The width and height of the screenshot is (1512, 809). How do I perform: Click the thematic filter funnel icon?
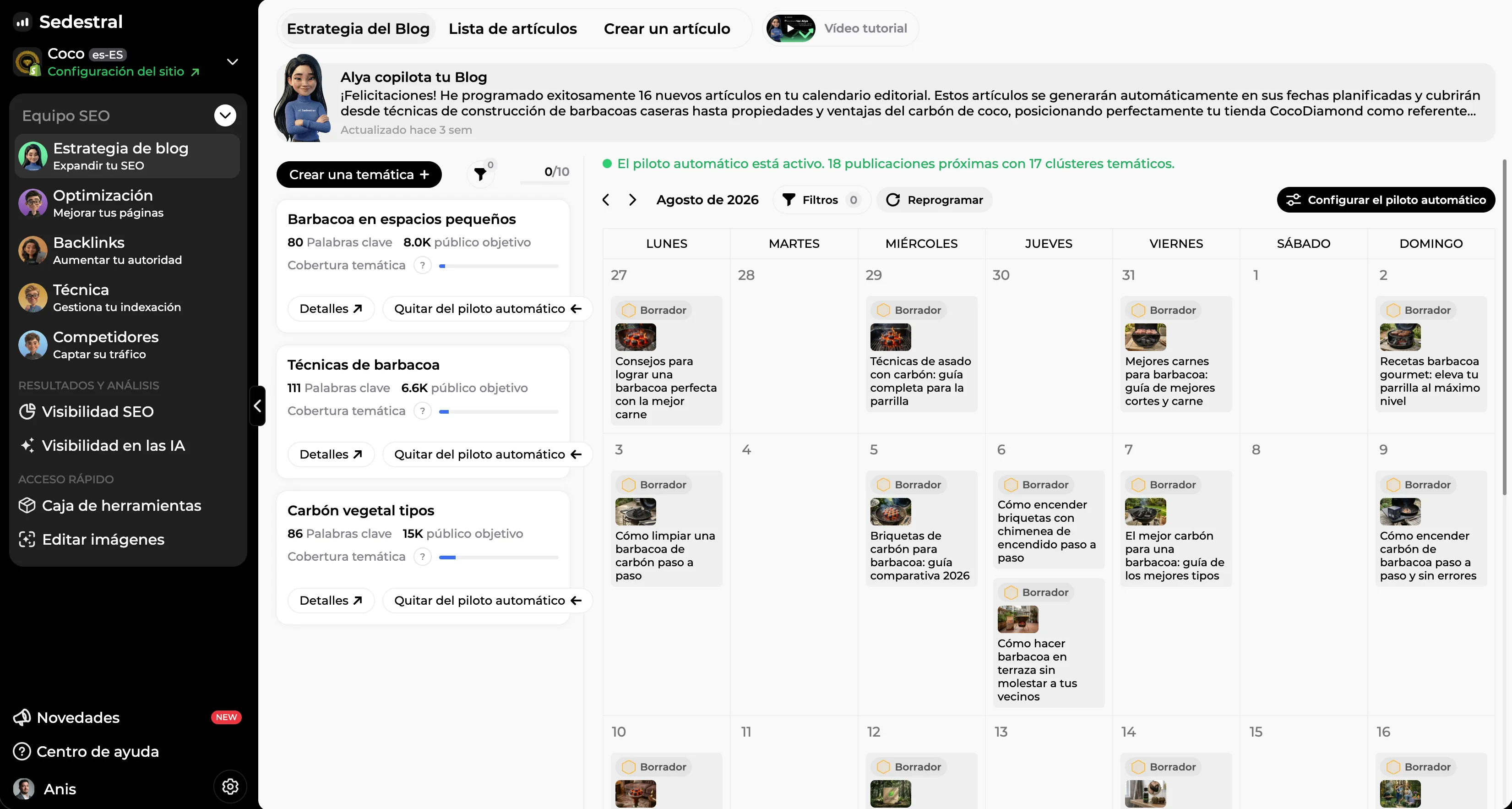480,175
